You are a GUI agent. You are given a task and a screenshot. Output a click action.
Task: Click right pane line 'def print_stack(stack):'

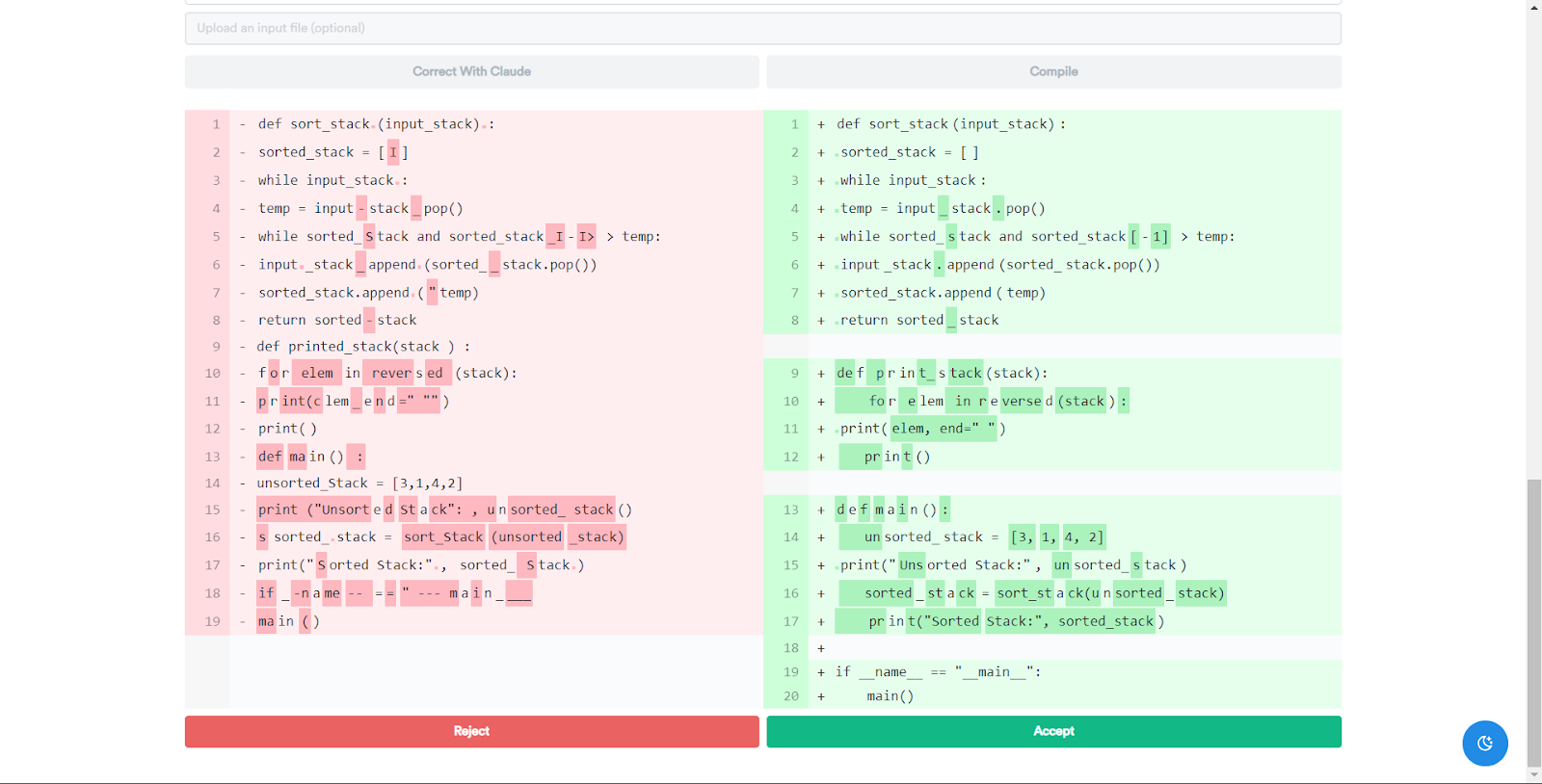pos(942,373)
